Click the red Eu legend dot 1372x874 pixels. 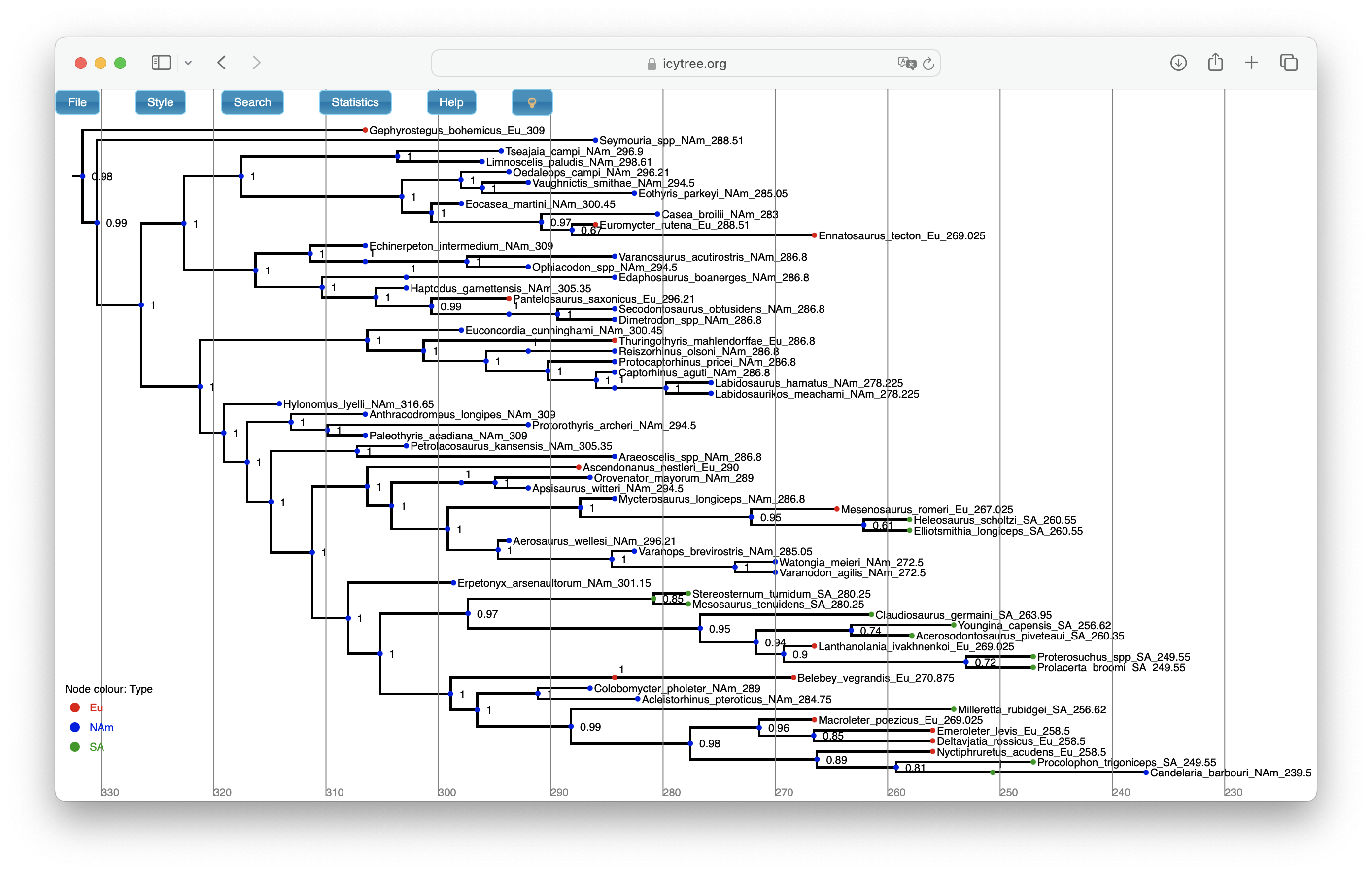click(x=74, y=707)
